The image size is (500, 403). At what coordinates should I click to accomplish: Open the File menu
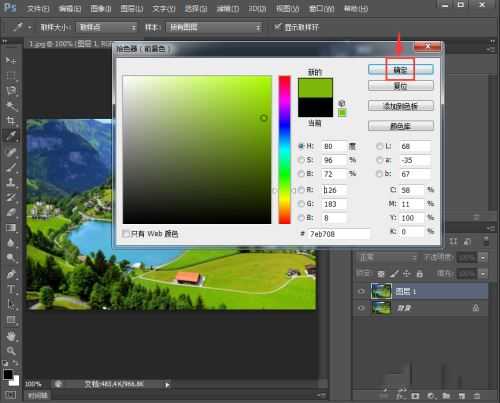pos(38,9)
